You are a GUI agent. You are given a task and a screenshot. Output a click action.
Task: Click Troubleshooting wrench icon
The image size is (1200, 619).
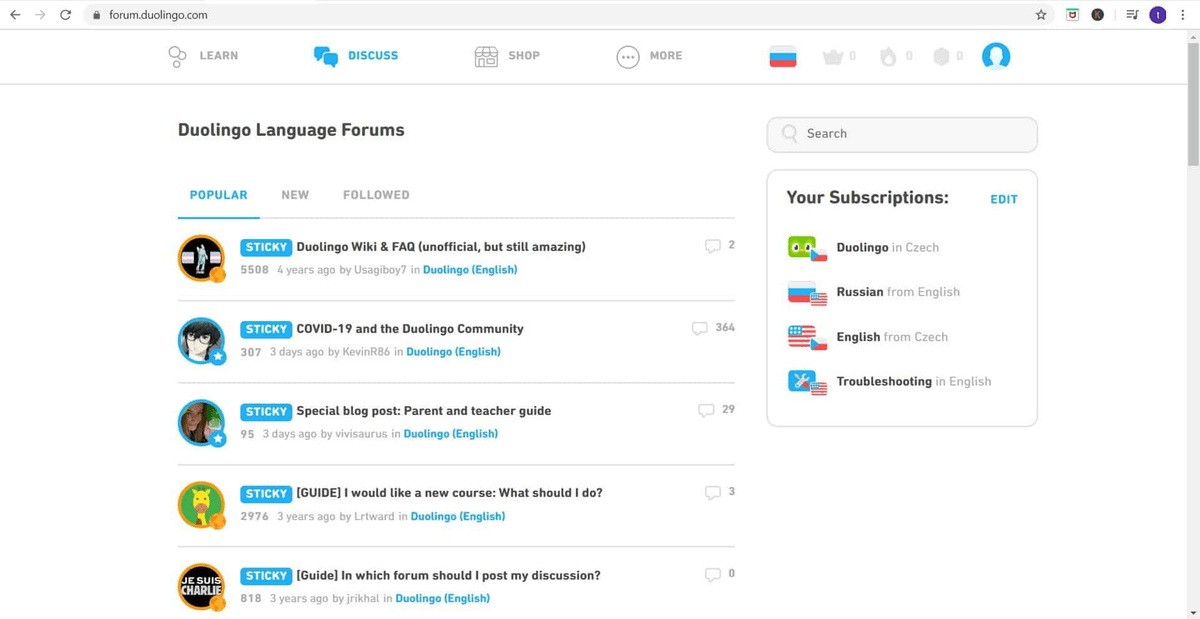coord(808,382)
